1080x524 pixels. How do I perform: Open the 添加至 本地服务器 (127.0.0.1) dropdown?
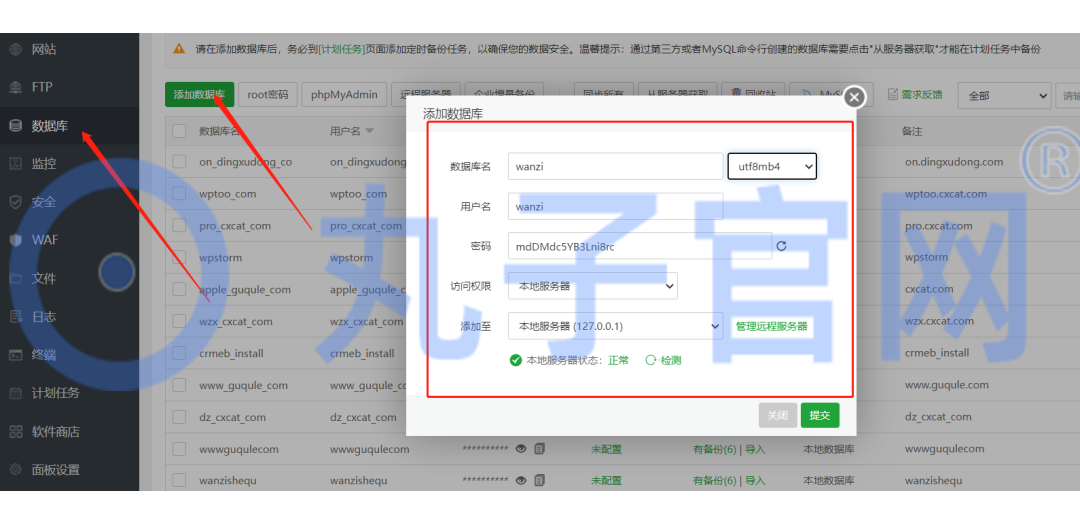[615, 326]
